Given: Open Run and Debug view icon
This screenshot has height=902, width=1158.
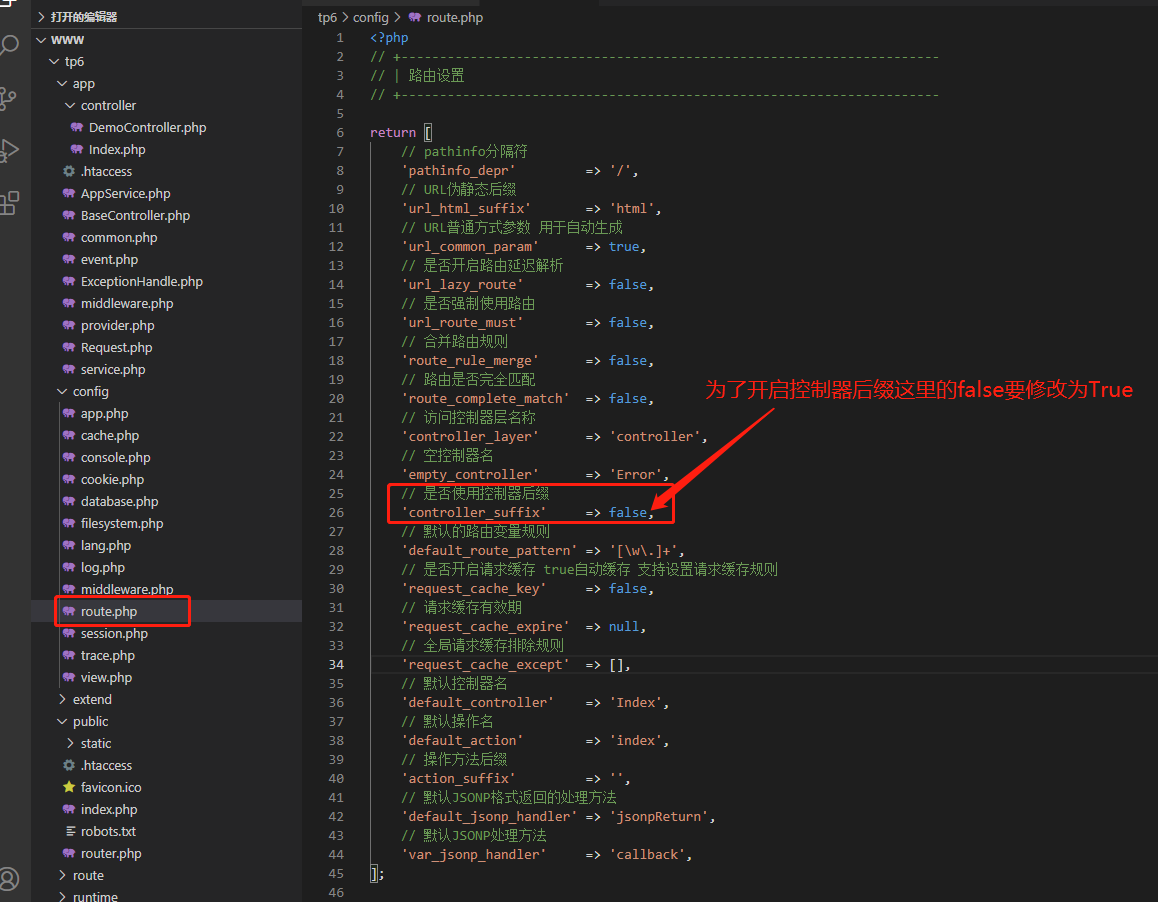Looking at the screenshot, I should tap(9, 151).
